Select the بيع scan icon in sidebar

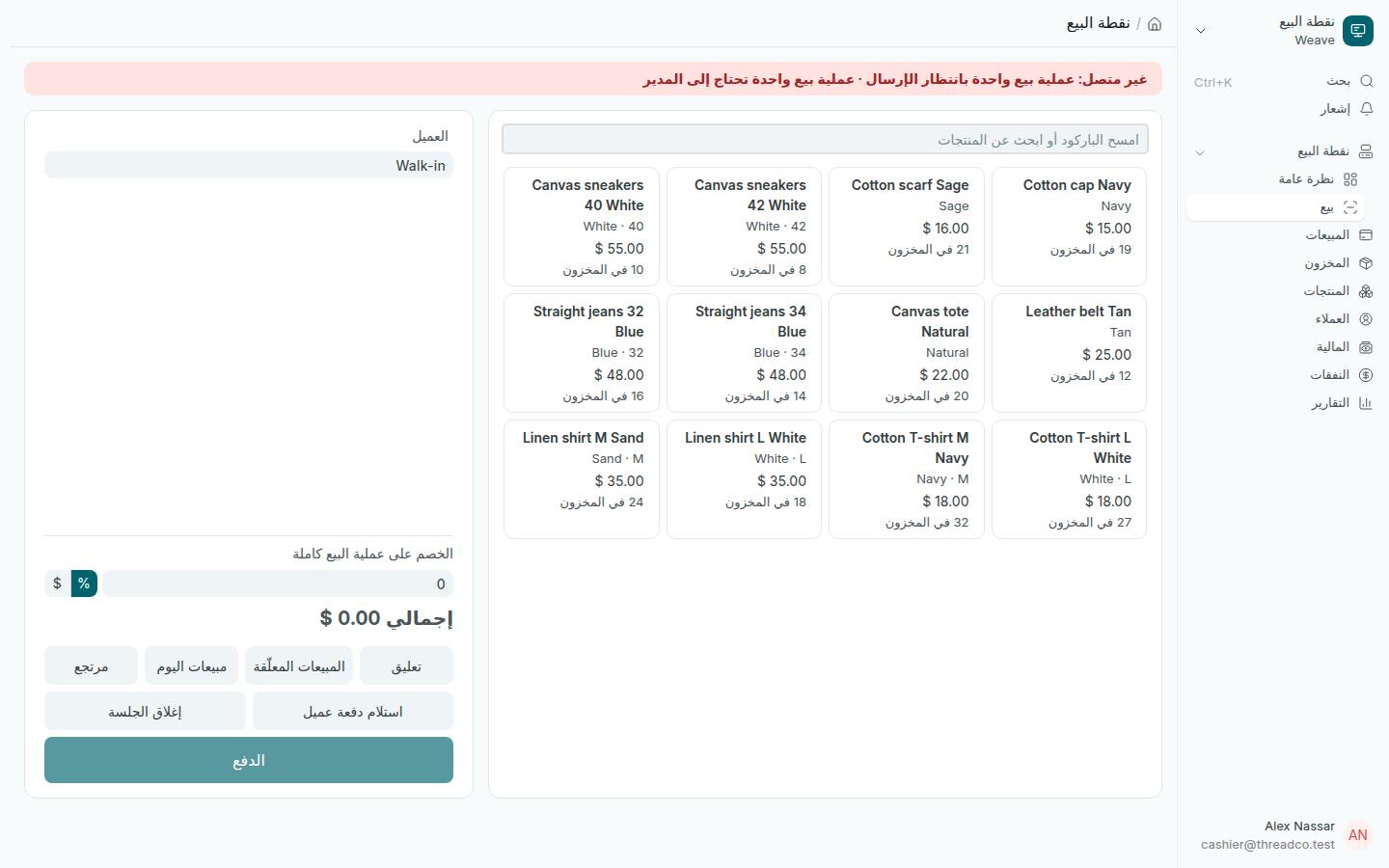tap(1350, 207)
